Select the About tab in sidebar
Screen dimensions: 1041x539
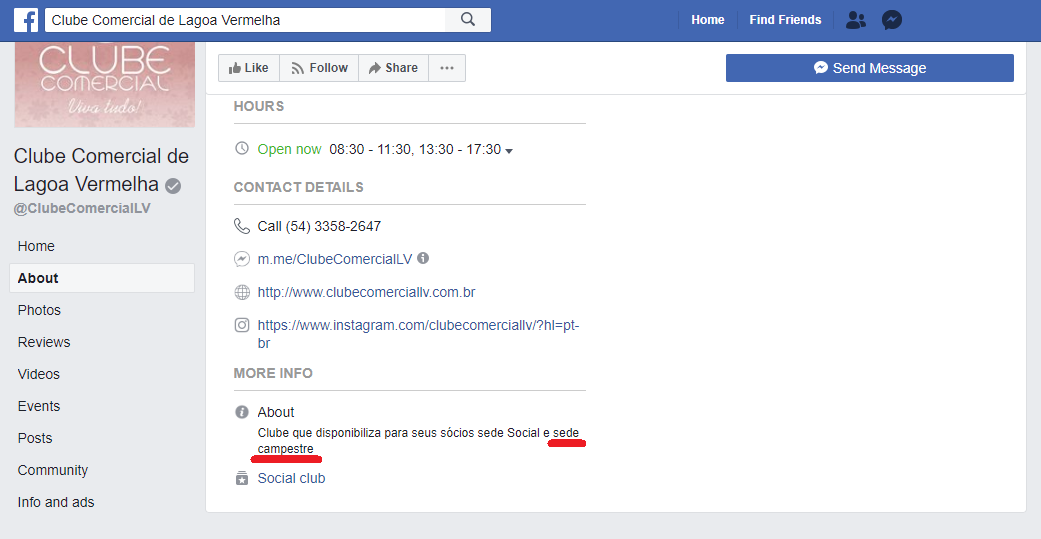102,278
